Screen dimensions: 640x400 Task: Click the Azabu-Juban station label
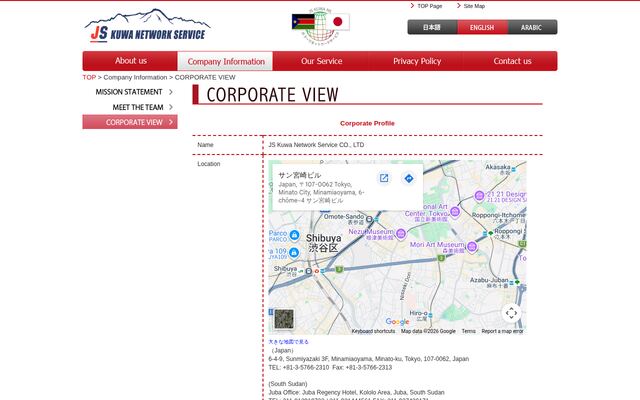(x=489, y=282)
